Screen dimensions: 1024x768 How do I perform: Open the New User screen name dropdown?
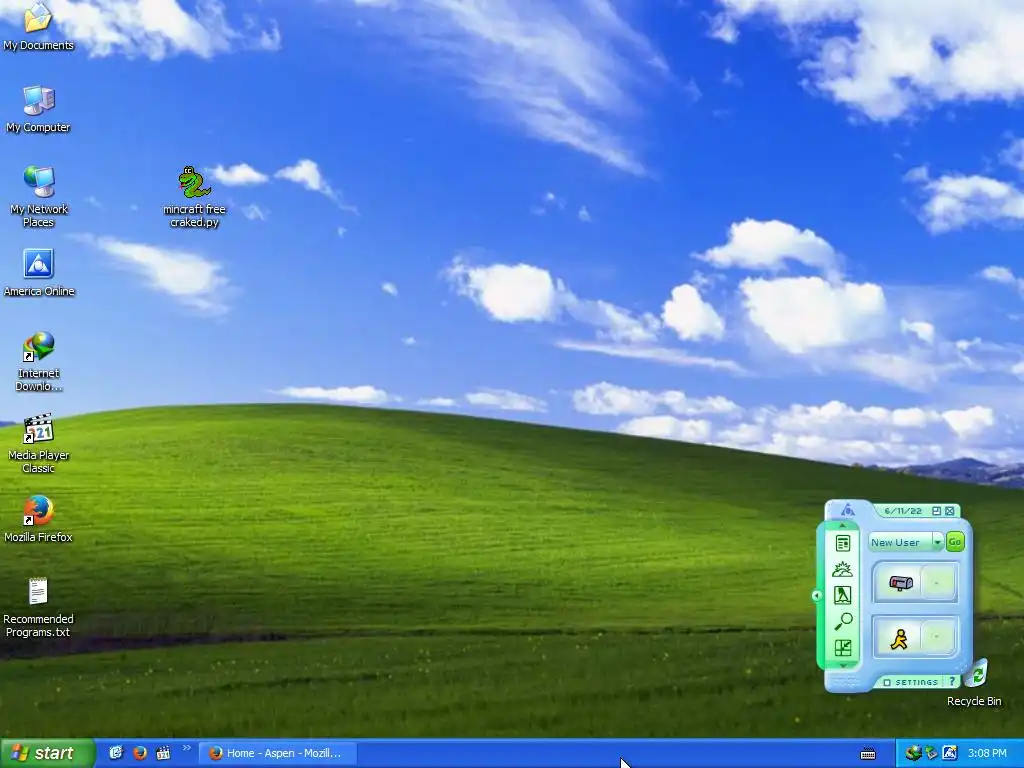tap(937, 542)
